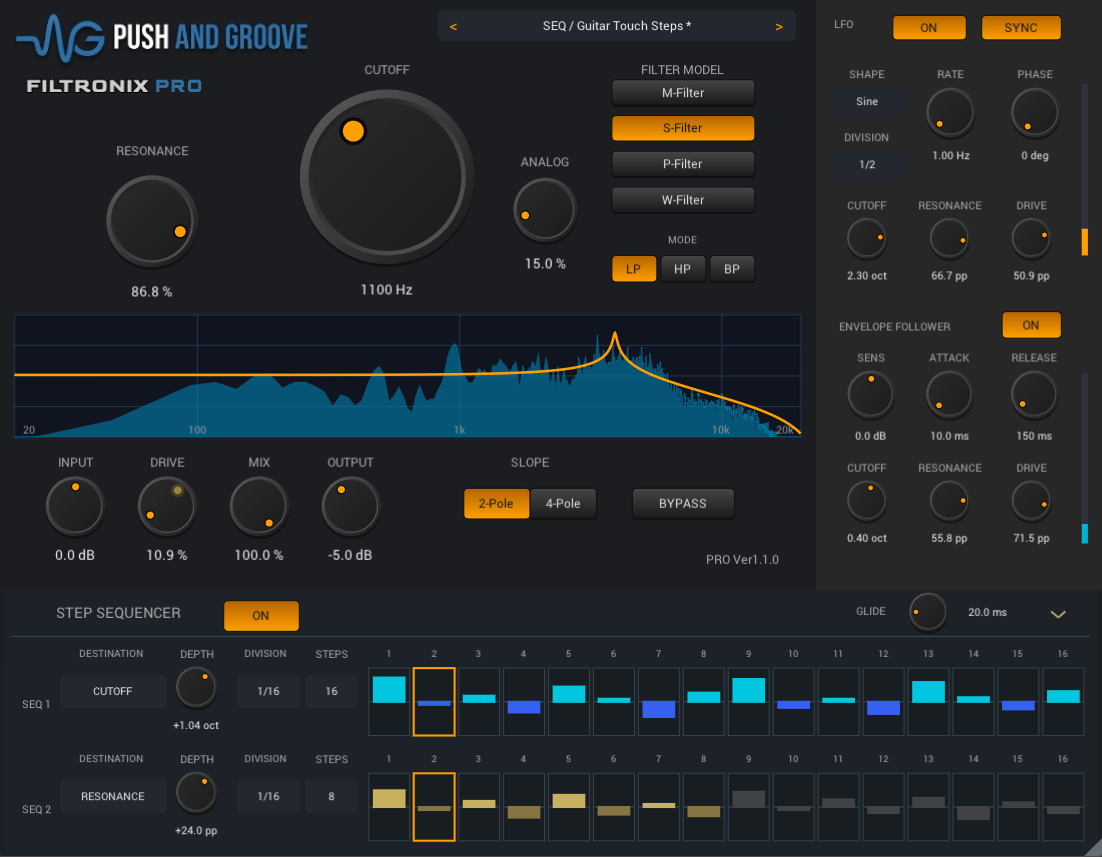Image resolution: width=1102 pixels, height=857 pixels.
Task: Open SEQ 2 destination RESONANCE dropdown
Action: tap(113, 797)
